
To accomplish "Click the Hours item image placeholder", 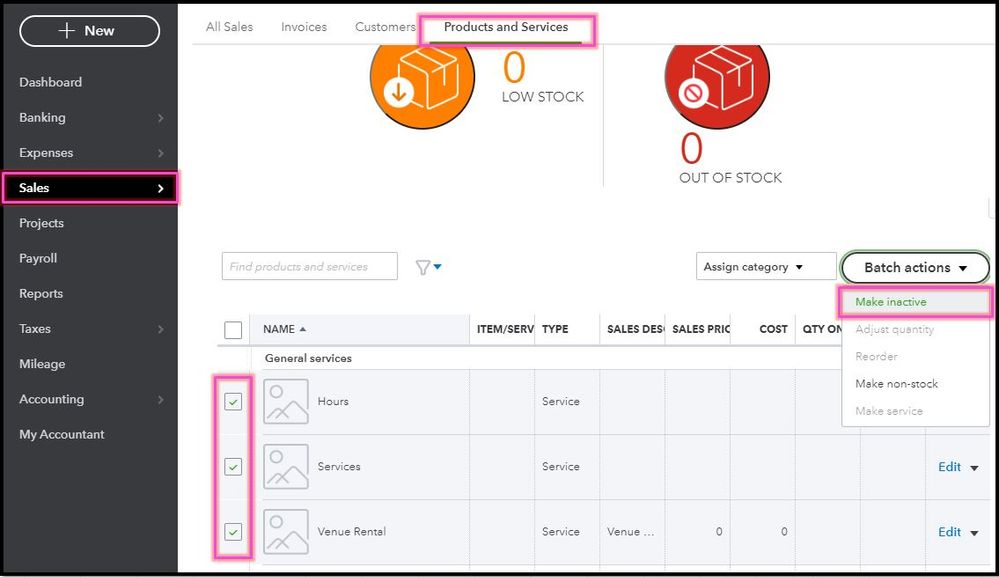I will click(285, 401).
